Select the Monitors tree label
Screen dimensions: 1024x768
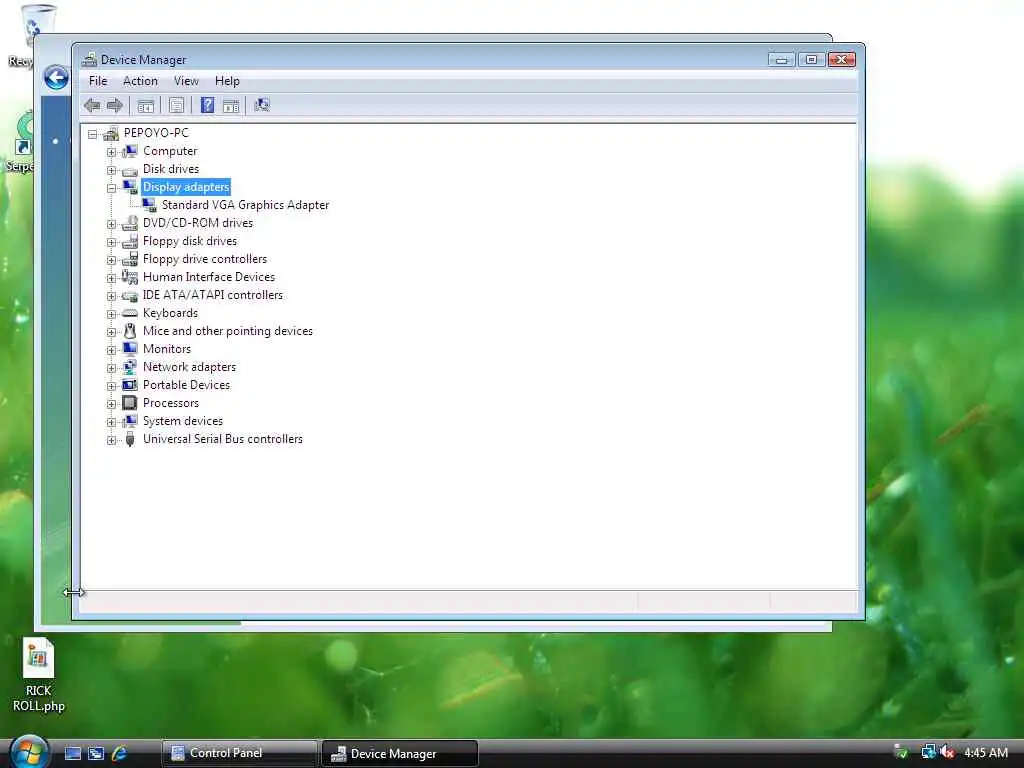(x=167, y=349)
